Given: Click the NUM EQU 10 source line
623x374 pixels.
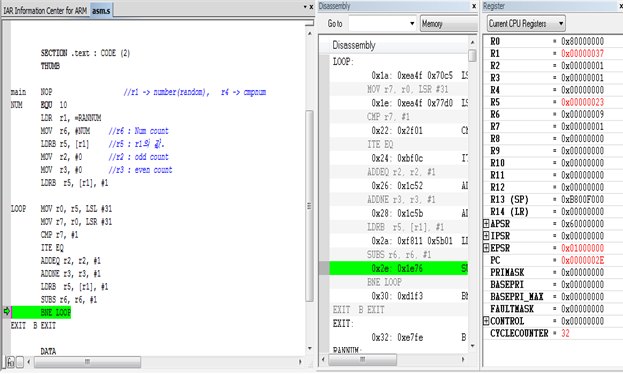Looking at the screenshot, I should click(x=39, y=105).
